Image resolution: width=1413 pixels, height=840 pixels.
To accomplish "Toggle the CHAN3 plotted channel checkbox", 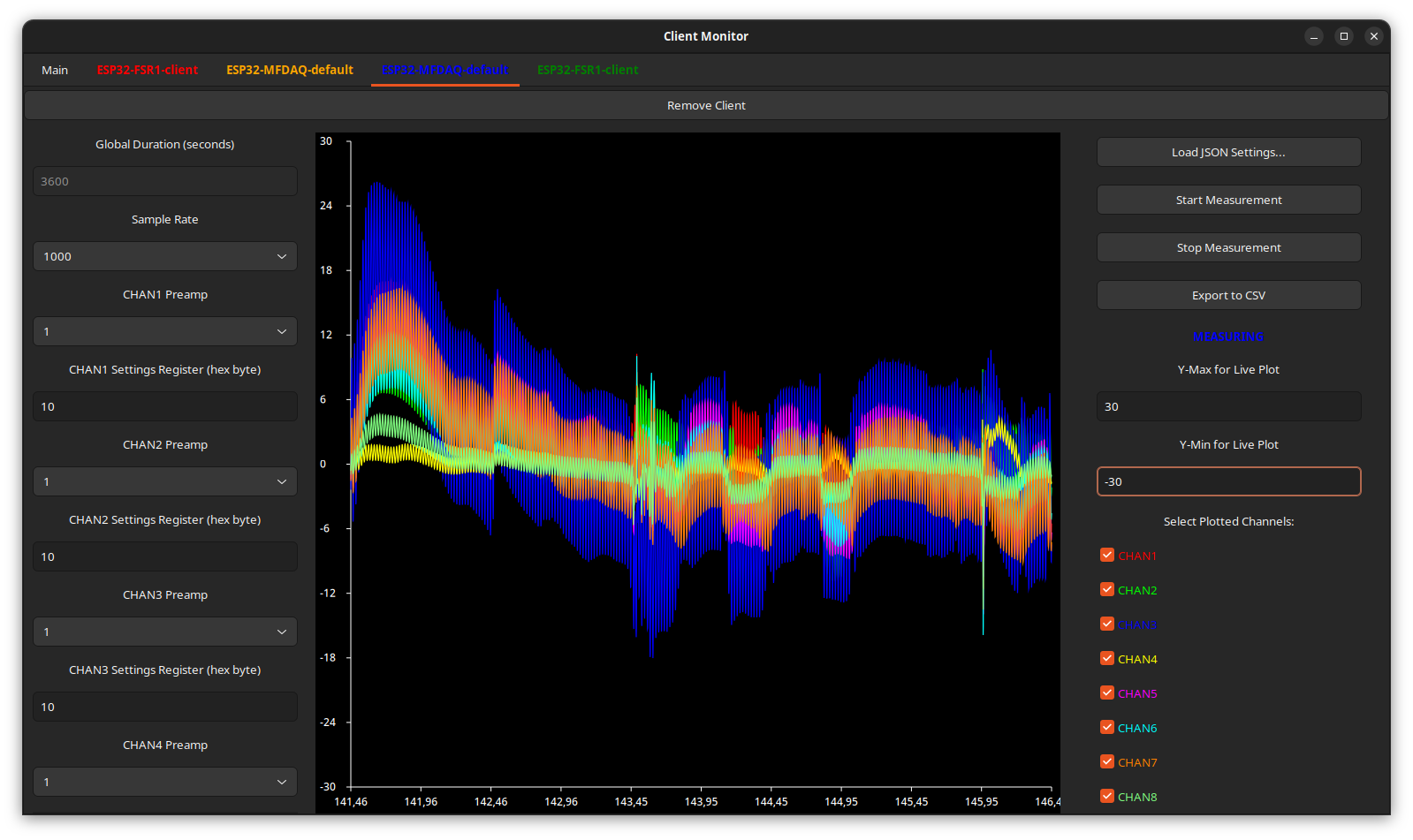I will [1107, 624].
